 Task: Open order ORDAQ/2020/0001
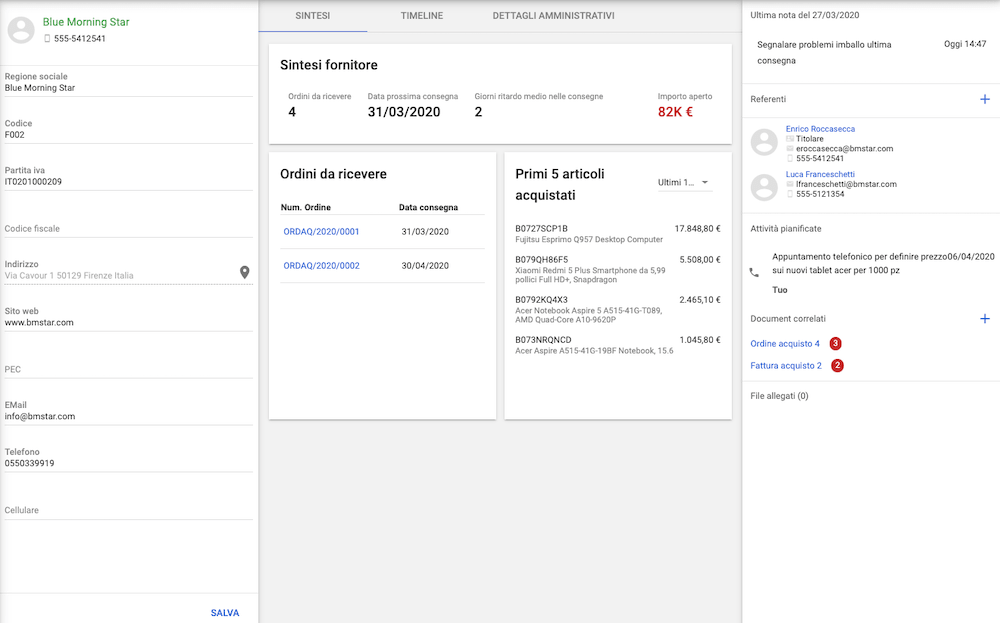(x=321, y=231)
